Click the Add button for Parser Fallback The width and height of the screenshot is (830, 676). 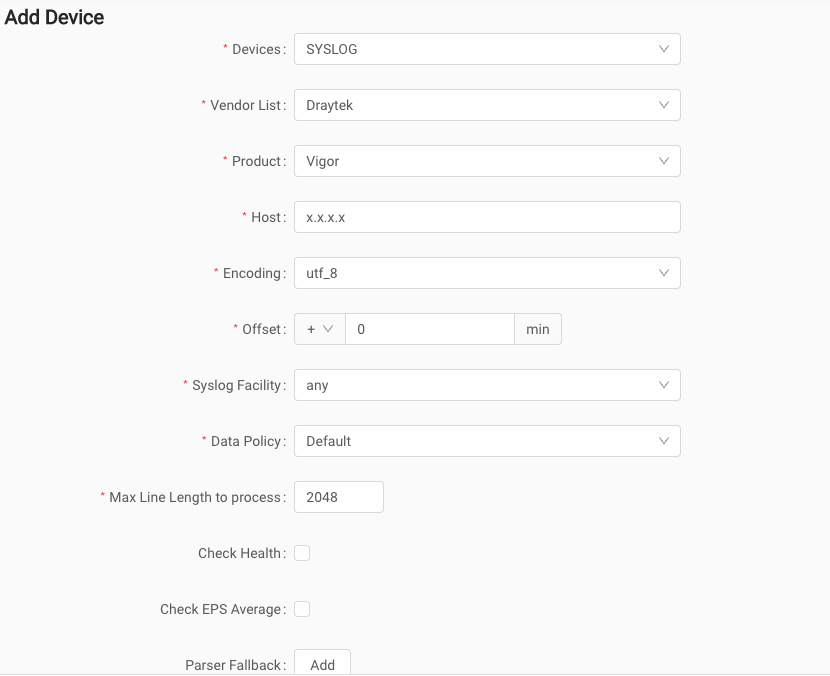[x=322, y=663]
